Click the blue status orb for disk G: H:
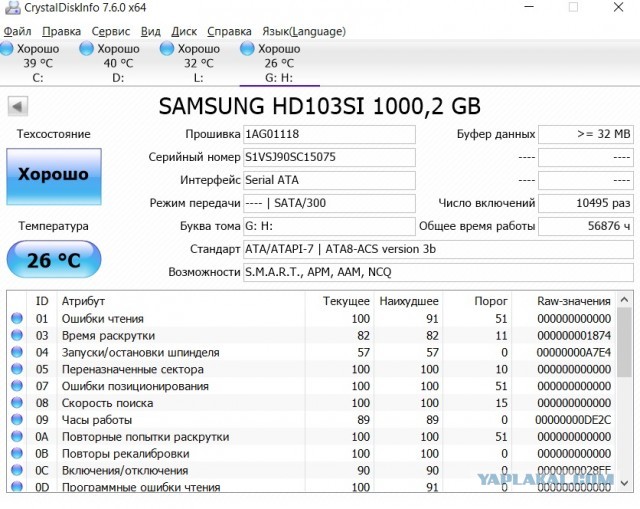The image size is (640, 509). (x=247, y=48)
